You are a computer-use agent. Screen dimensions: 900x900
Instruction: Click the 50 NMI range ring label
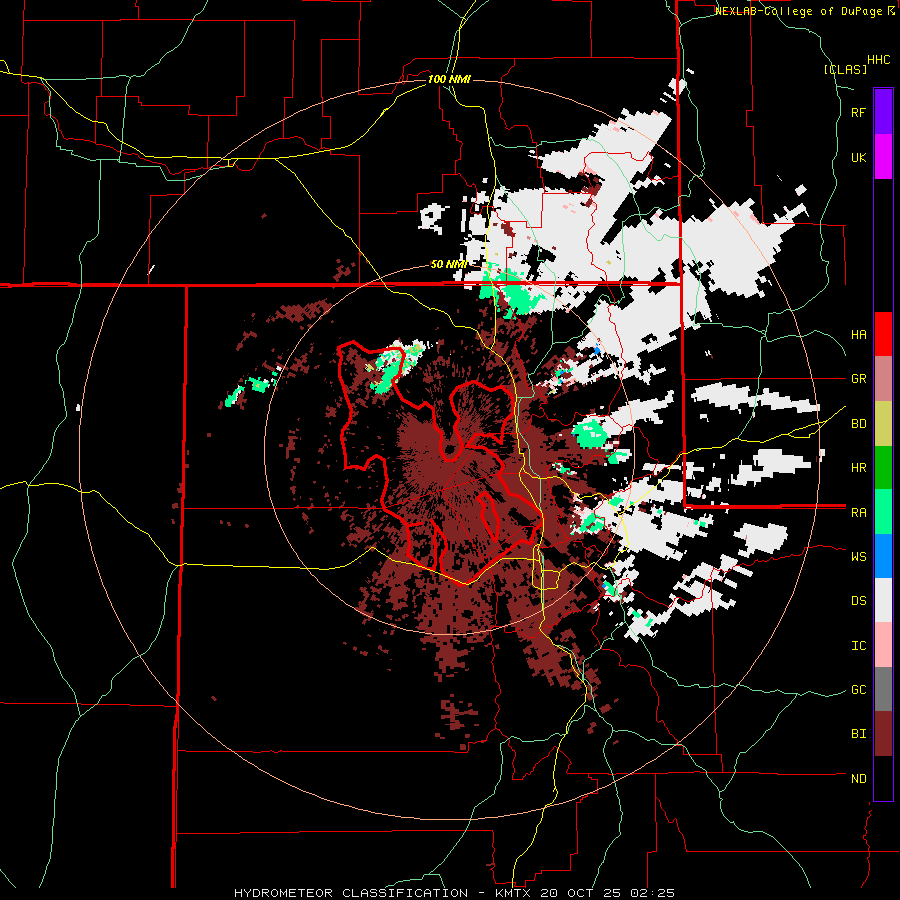[x=448, y=264]
